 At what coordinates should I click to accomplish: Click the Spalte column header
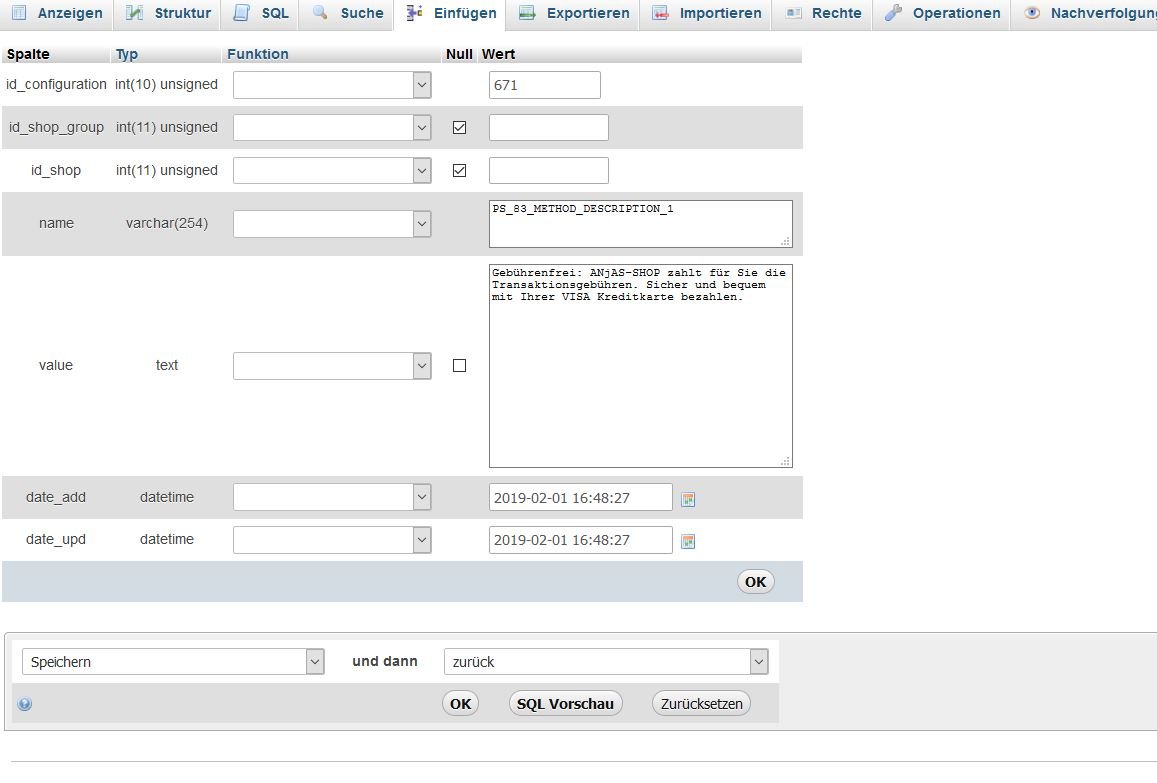tap(28, 54)
